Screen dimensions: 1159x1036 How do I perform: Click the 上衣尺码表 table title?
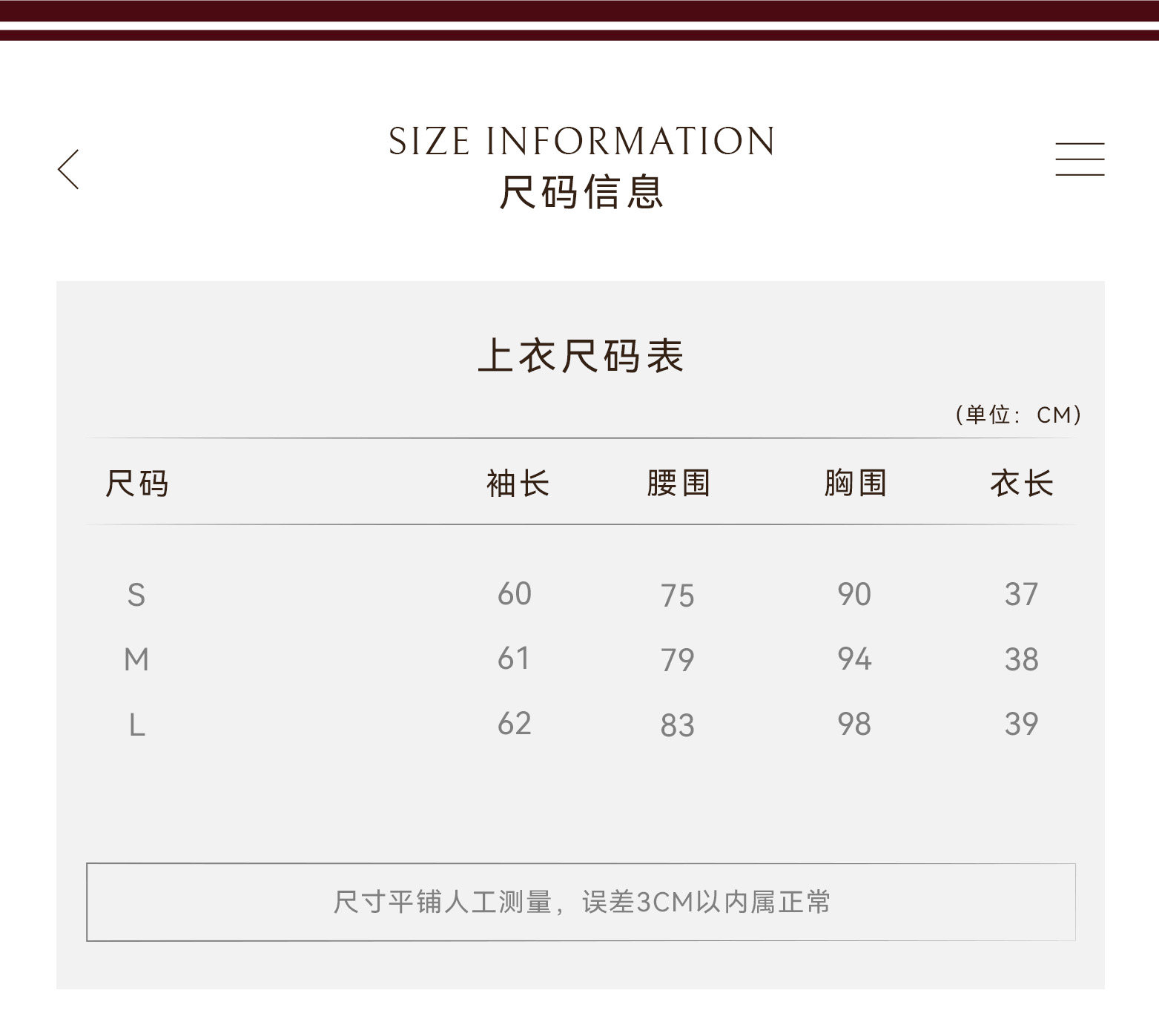[581, 356]
